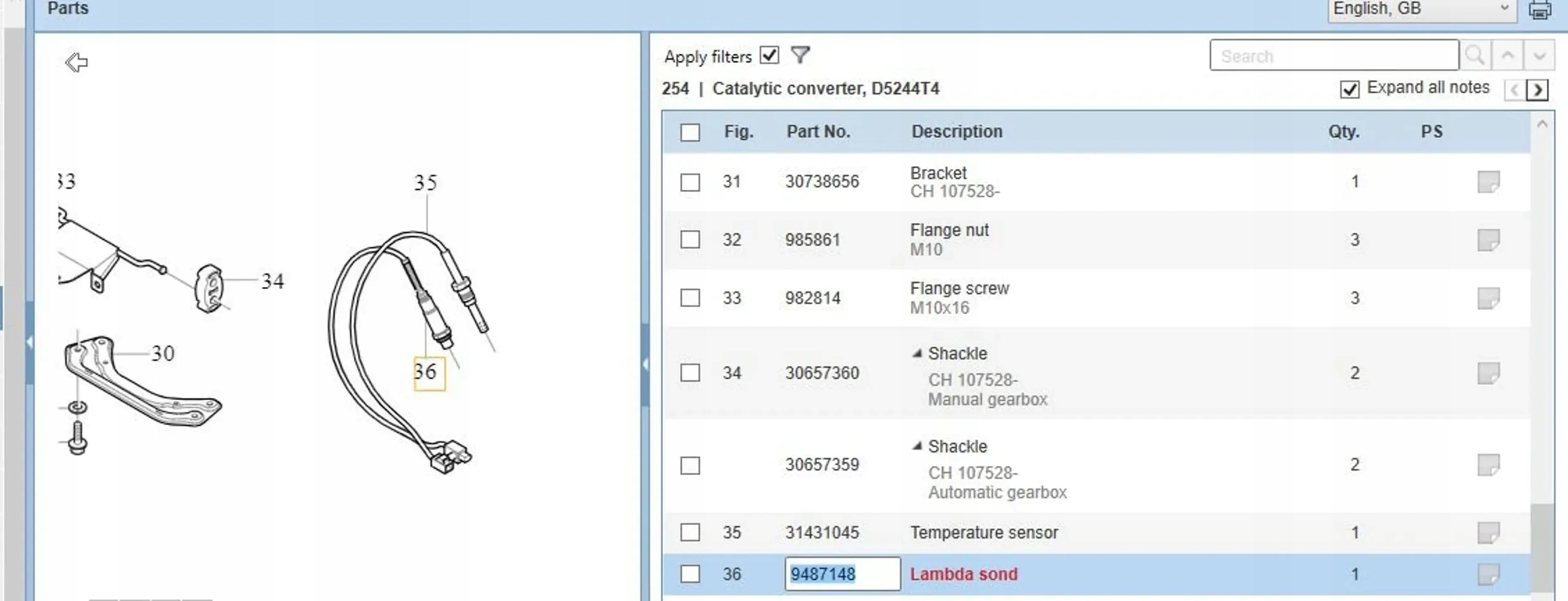Click the PS column header
Screen dimensions: 1568x601
point(1432,132)
